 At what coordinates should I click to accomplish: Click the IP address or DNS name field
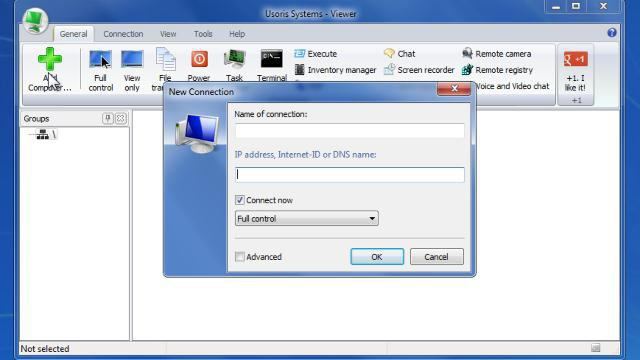(350, 175)
